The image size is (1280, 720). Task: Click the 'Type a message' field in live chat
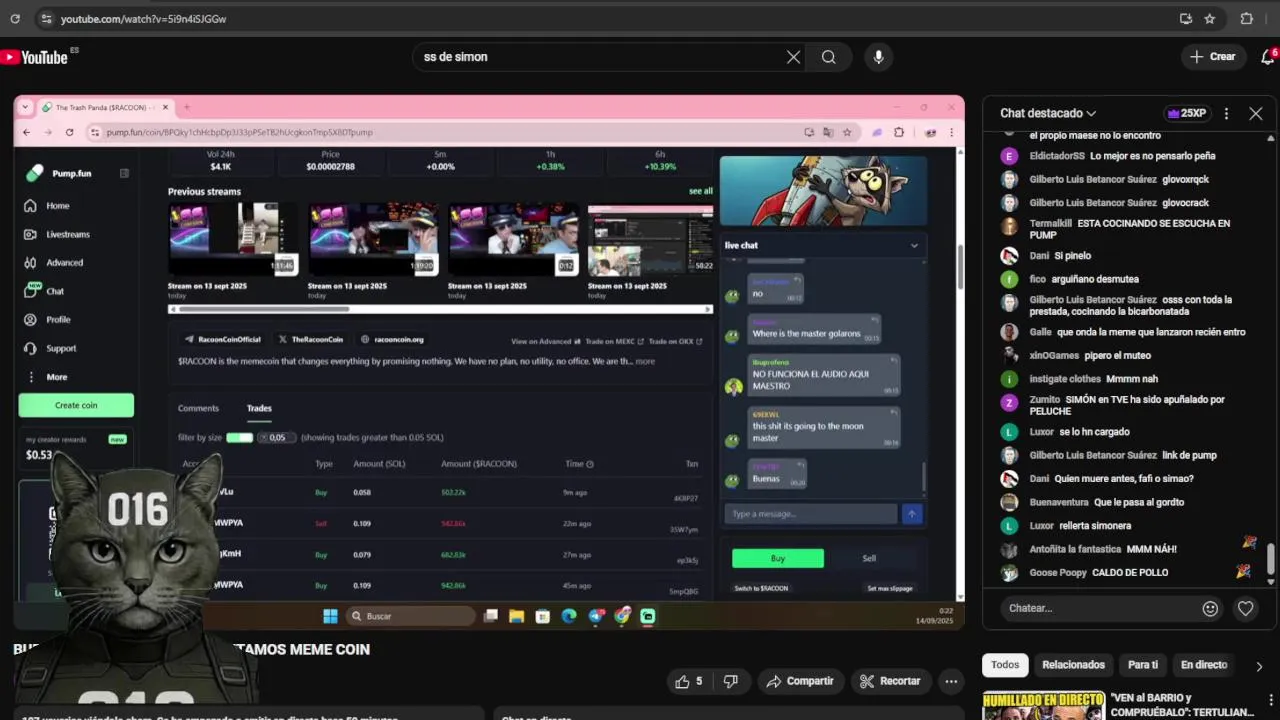pos(810,514)
